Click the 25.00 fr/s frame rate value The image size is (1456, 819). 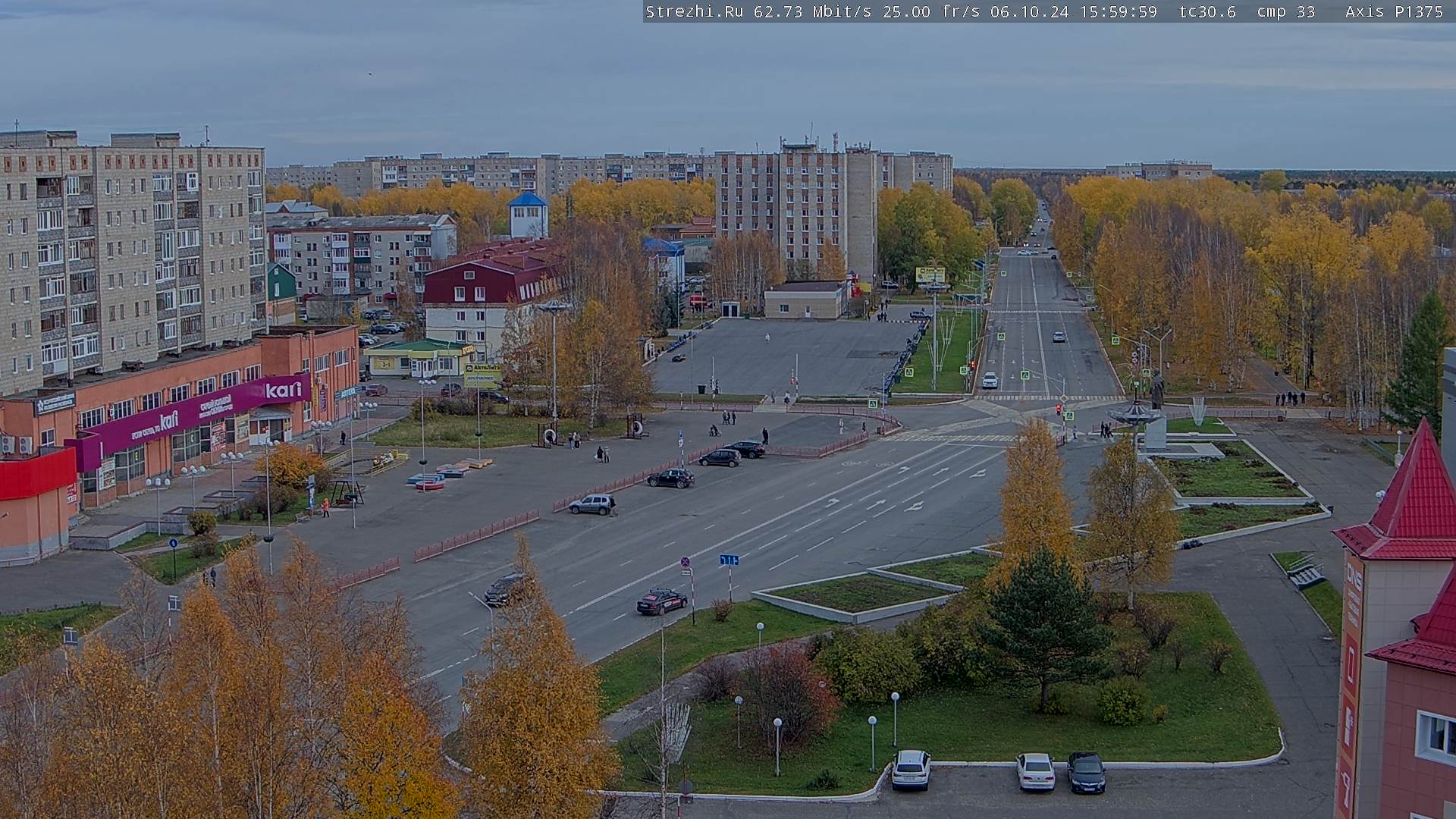pos(932,11)
